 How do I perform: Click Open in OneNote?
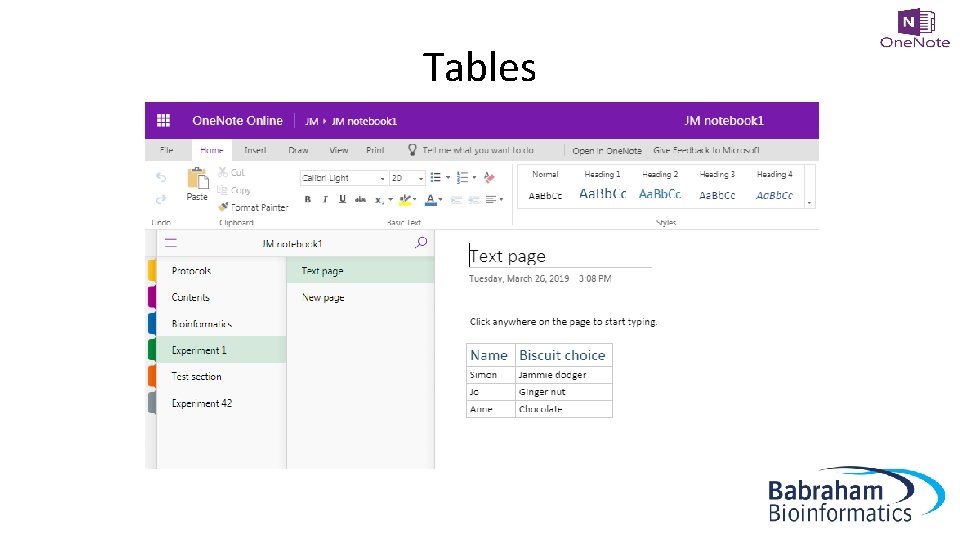click(x=607, y=151)
